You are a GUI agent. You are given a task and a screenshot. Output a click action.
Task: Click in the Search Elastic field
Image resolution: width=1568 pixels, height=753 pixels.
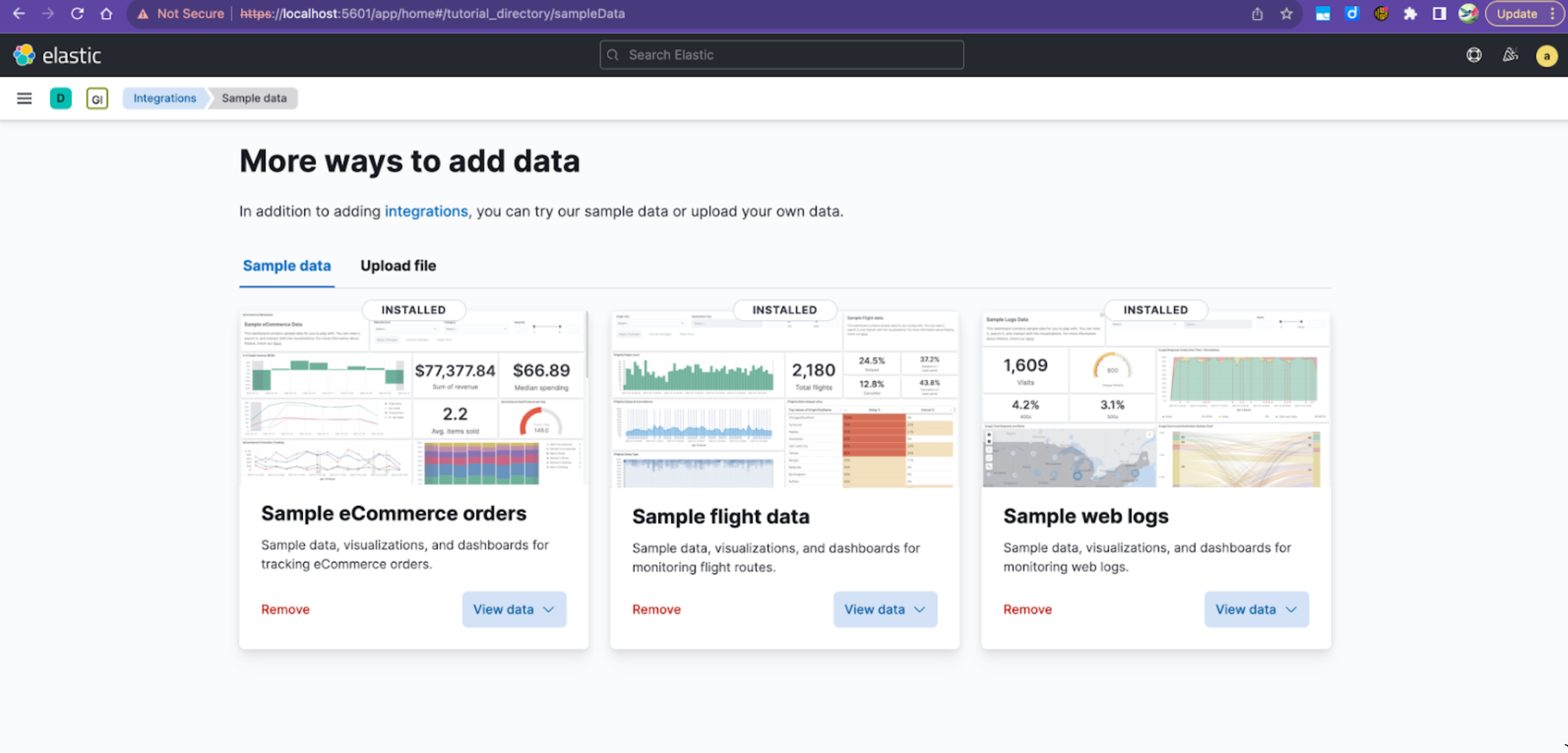(782, 55)
